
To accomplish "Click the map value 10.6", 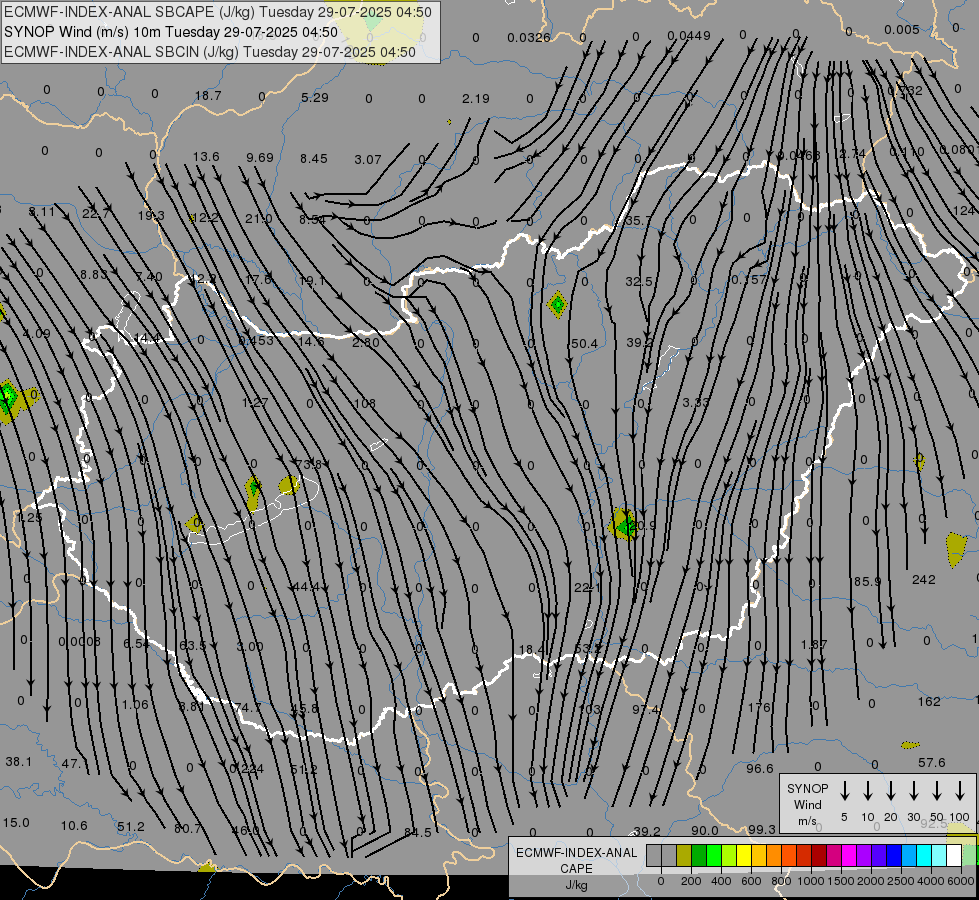I will (x=74, y=826).
